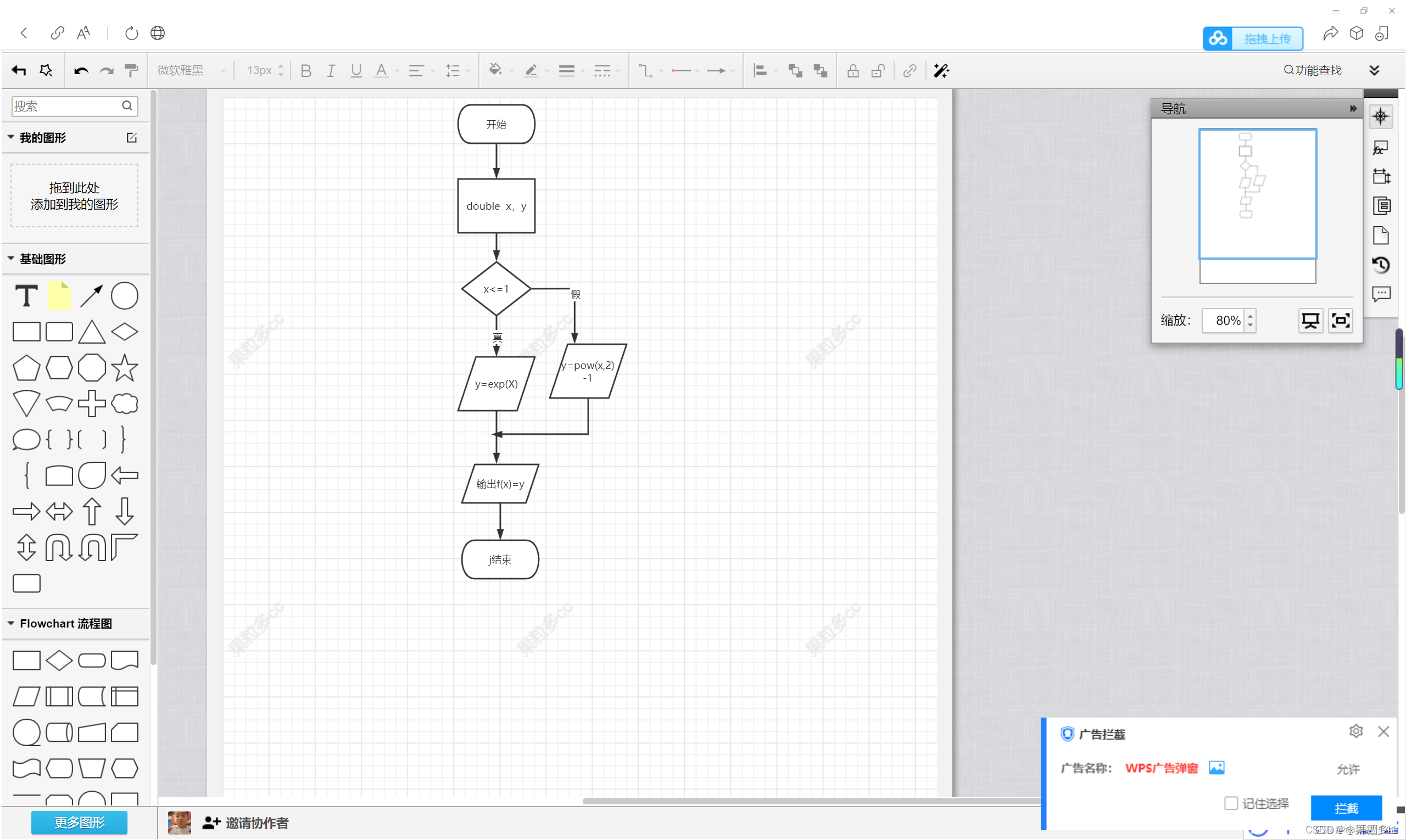
Task: Open the font color picker
Action: (382, 71)
